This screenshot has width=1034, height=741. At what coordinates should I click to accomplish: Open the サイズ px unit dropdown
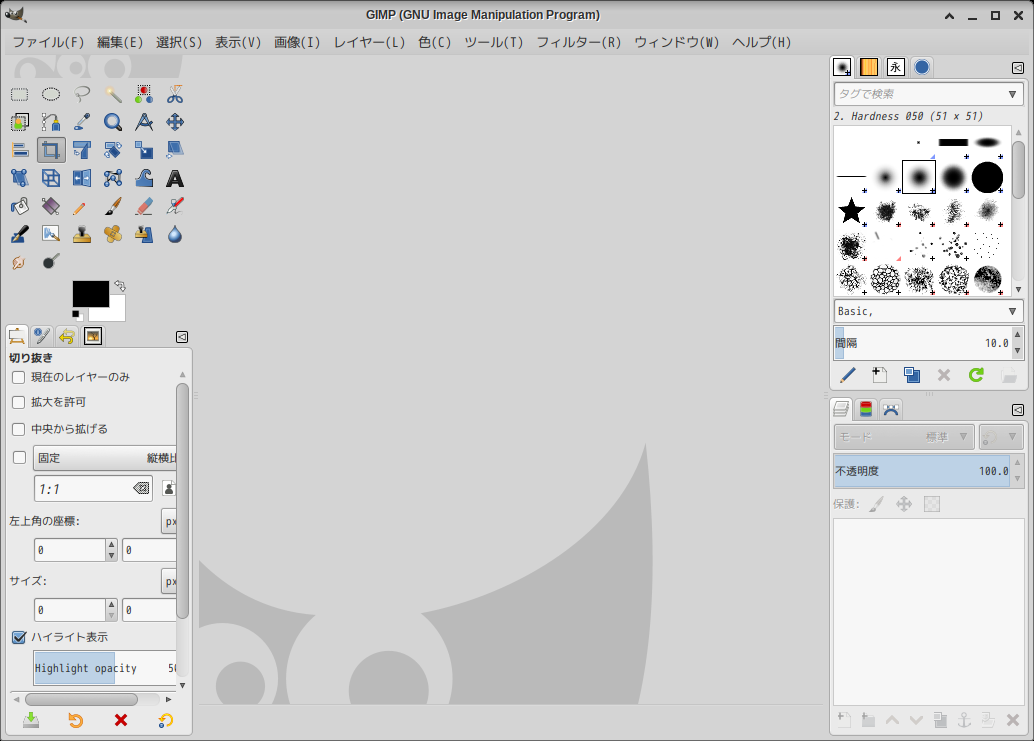(169, 581)
